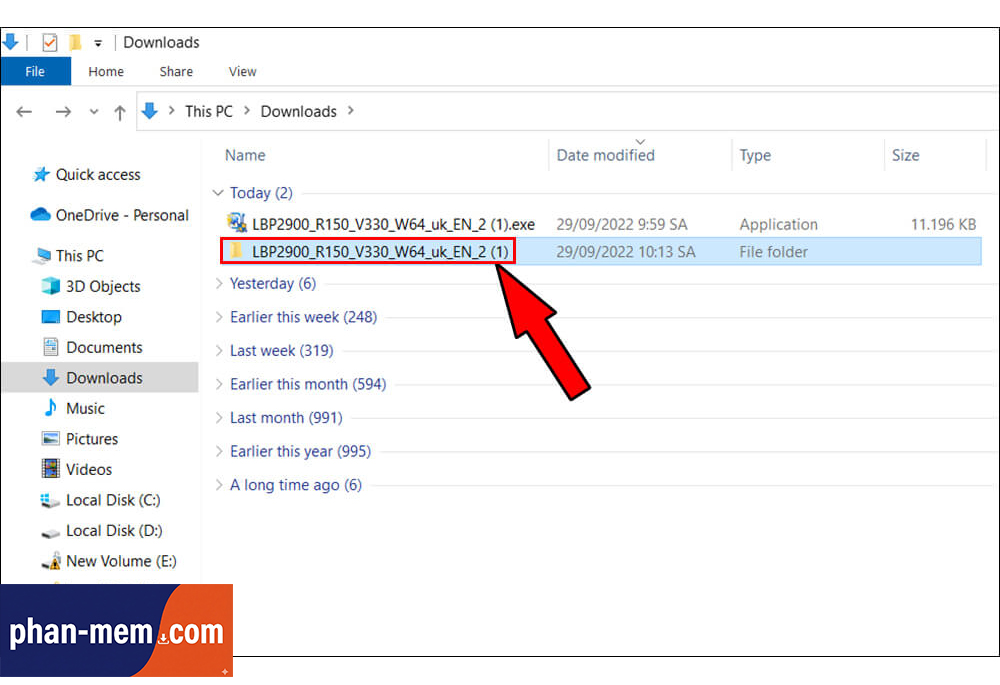Viewport: 1000px width, 685px height.
Task: Open 3D Objects in navigation pane
Action: pos(102,286)
